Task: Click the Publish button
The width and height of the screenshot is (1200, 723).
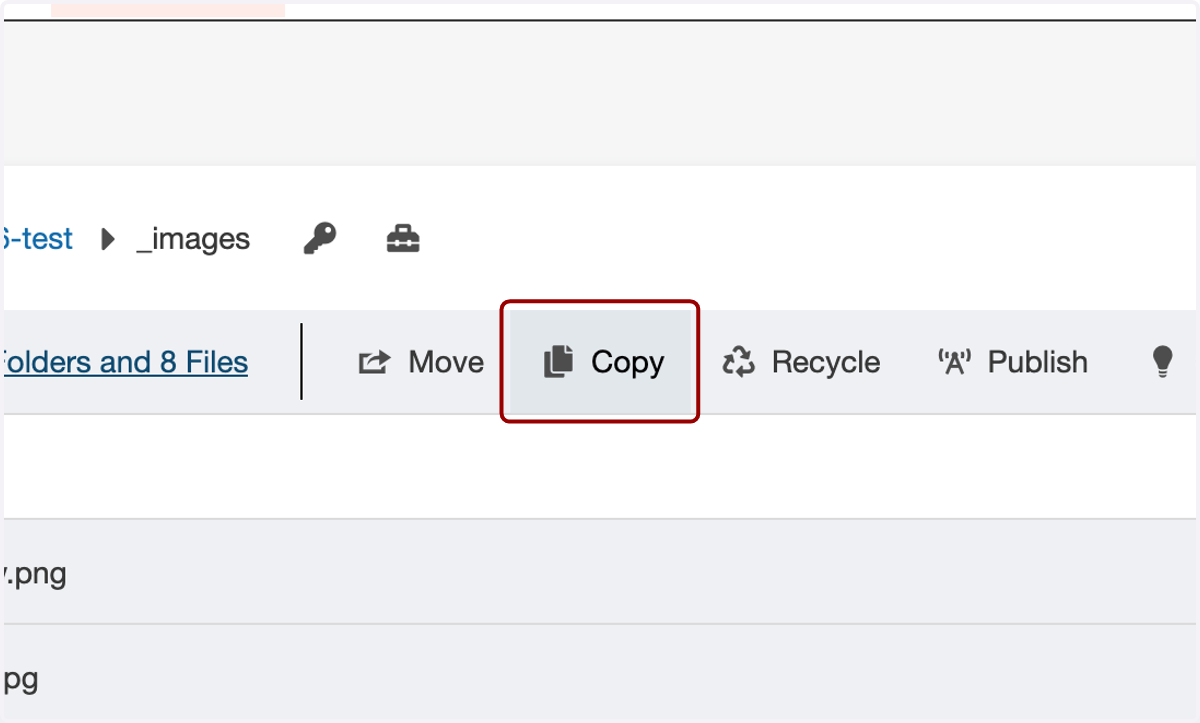Action: [x=1012, y=362]
